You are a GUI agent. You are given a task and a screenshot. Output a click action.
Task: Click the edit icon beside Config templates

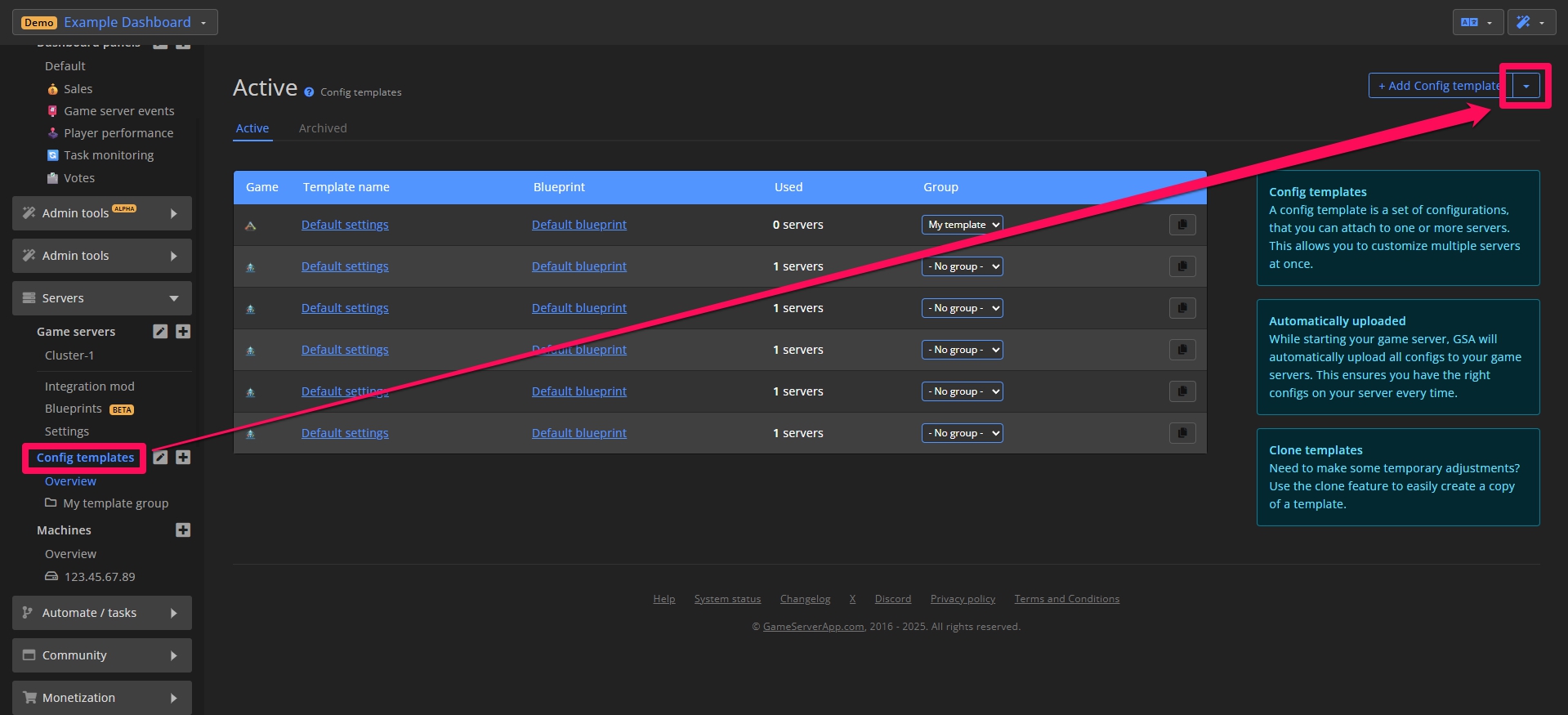click(x=160, y=457)
